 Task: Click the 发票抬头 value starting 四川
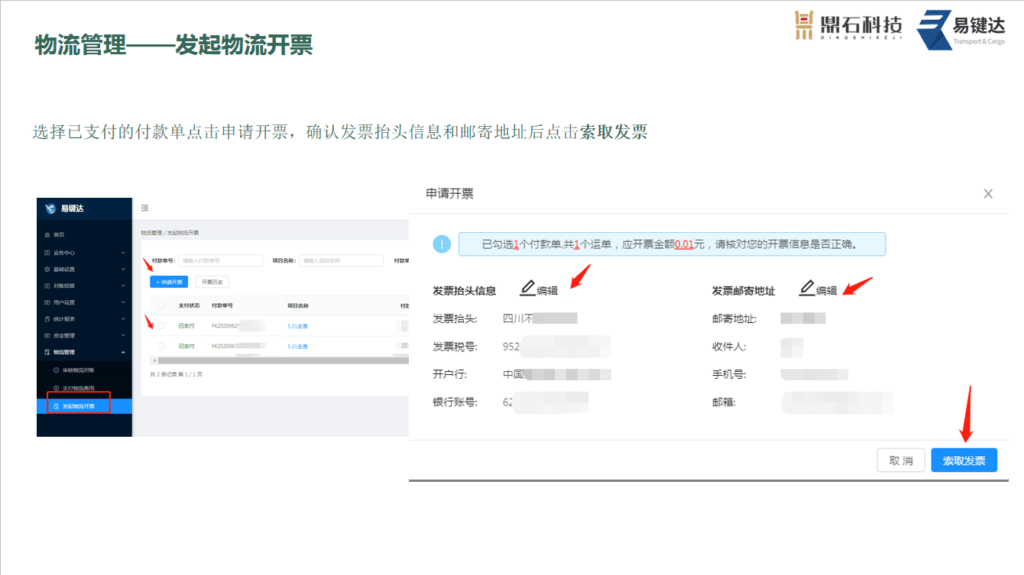click(x=540, y=318)
